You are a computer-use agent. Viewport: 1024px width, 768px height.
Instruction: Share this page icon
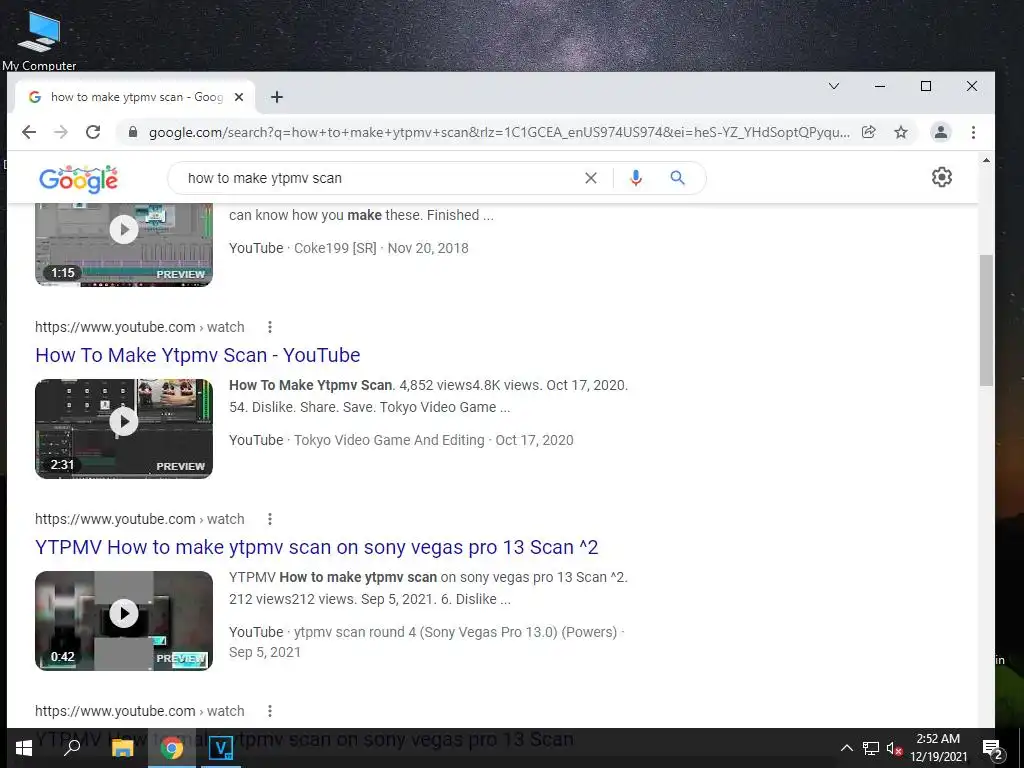point(869,133)
